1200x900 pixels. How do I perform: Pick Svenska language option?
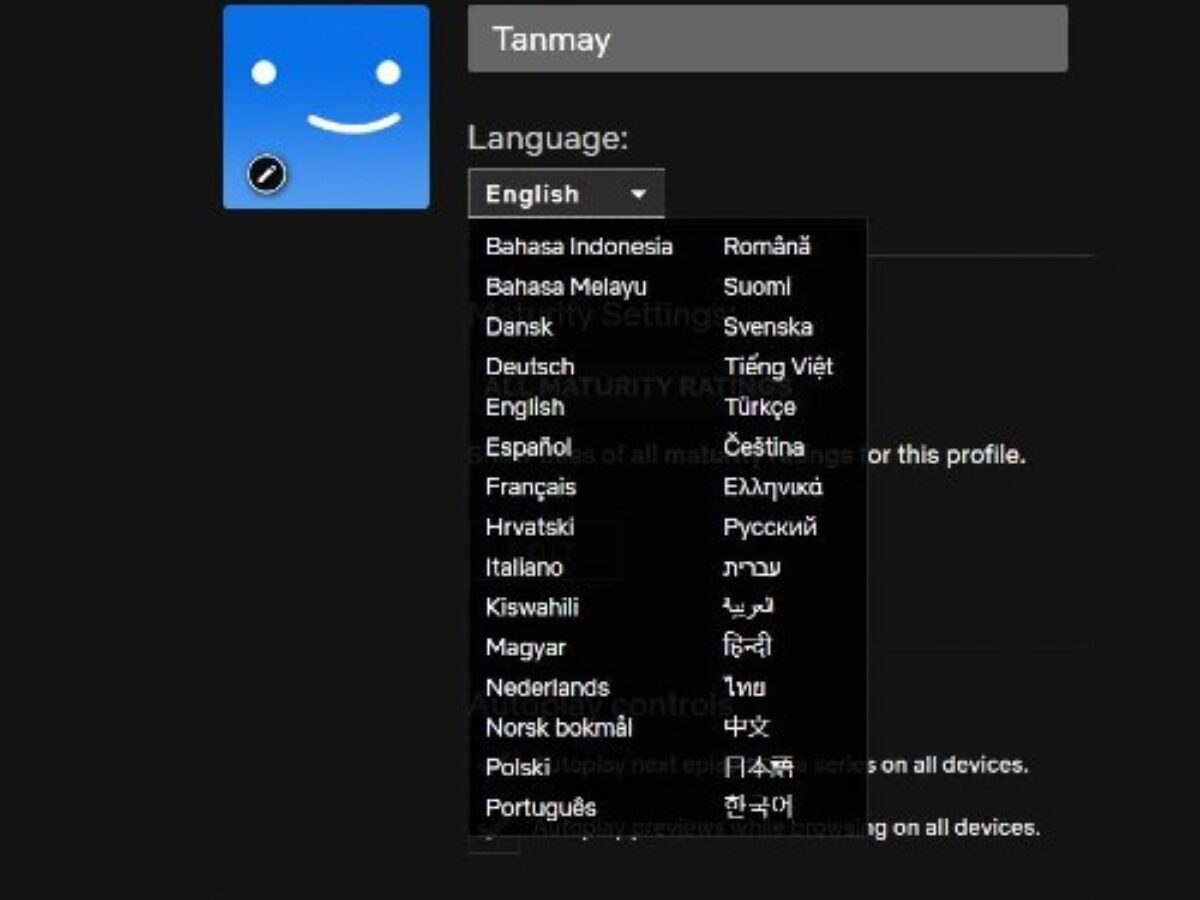click(x=768, y=327)
